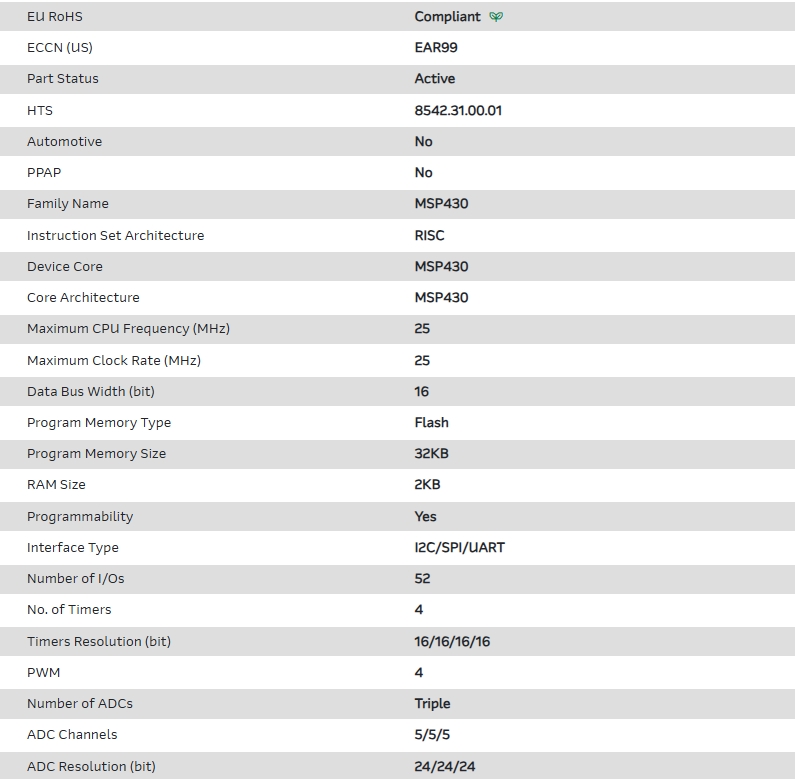The height and width of the screenshot is (779, 795).
Task: Click the Maximum CPU Frequency label
Action: [129, 329]
